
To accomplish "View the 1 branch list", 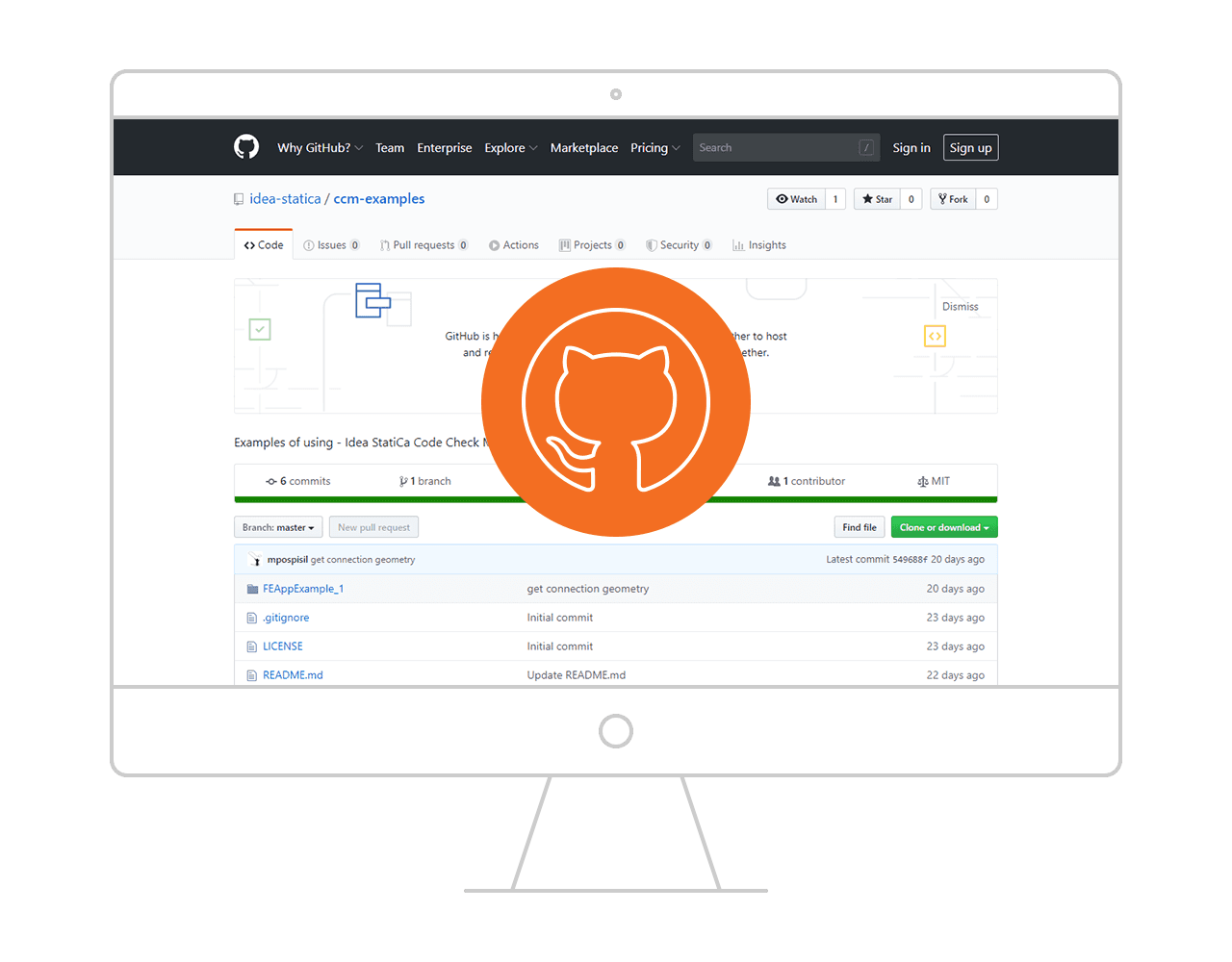I will tap(424, 481).
